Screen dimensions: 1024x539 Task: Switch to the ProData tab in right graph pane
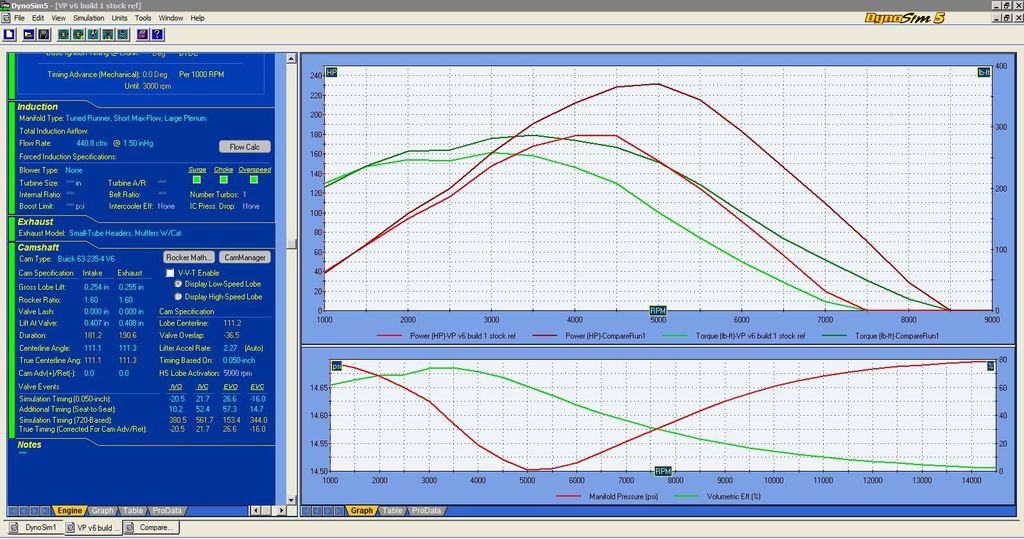[426, 510]
